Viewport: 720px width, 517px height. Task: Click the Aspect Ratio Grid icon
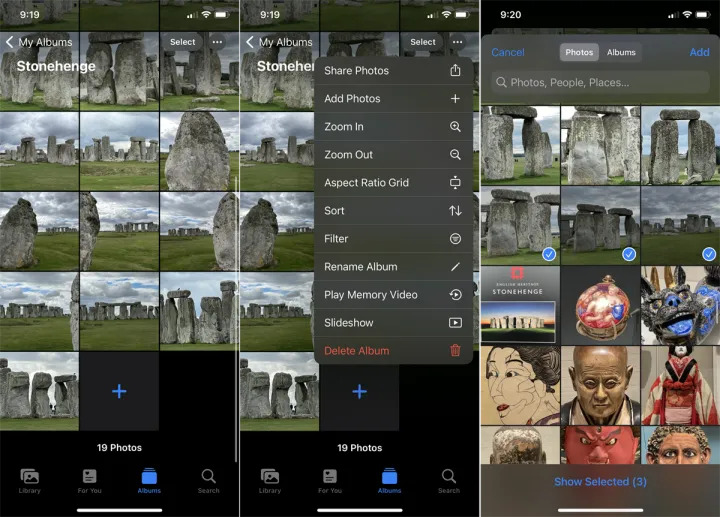(455, 183)
